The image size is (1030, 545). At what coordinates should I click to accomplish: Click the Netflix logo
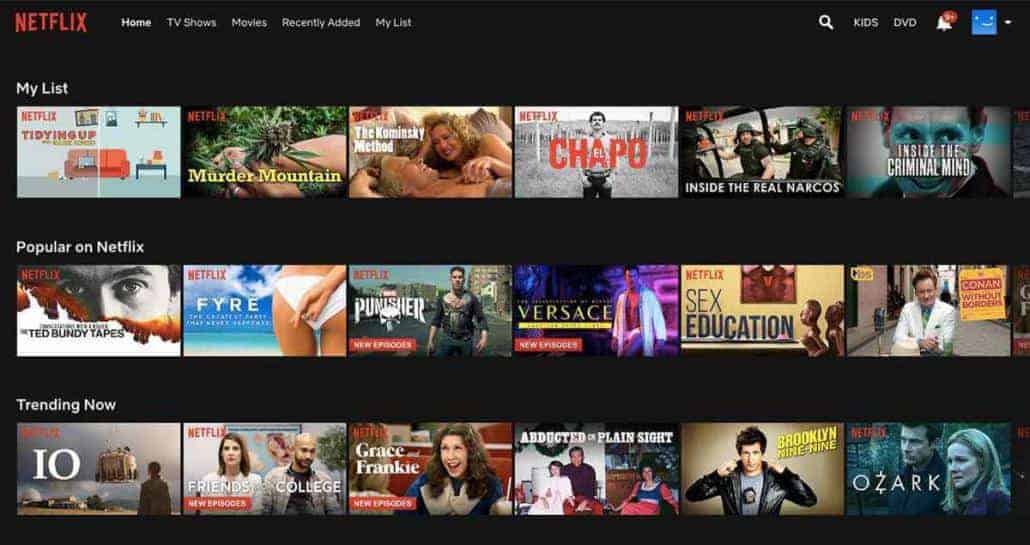pyautogui.click(x=51, y=22)
